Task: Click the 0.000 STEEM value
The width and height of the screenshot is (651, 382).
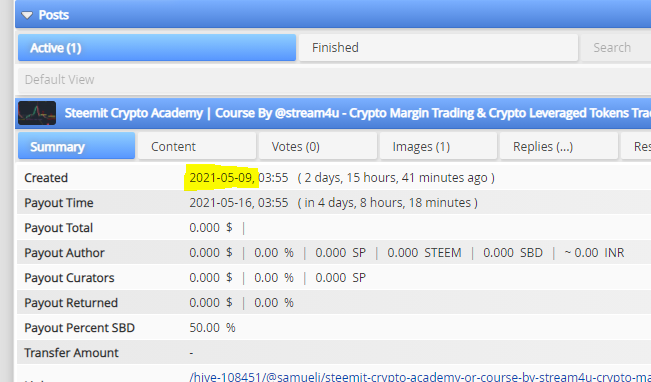Action: click(424, 252)
